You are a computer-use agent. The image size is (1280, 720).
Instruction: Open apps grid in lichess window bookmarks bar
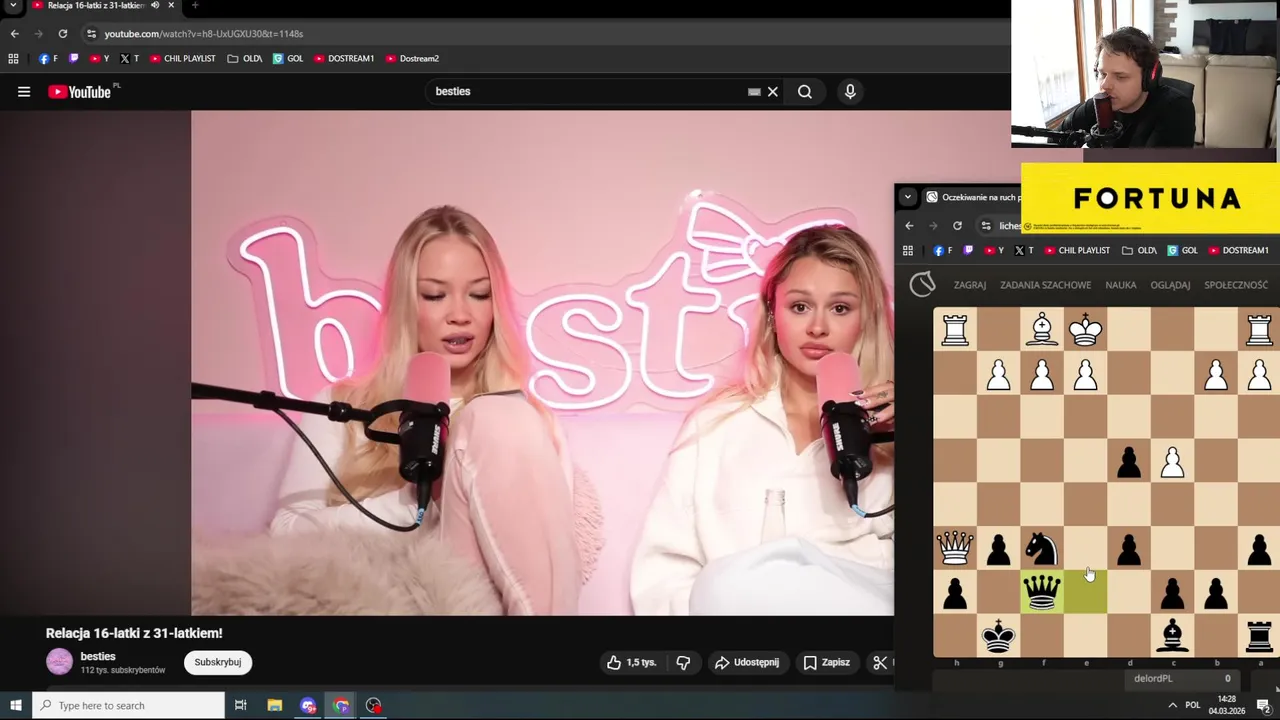pos(908,251)
